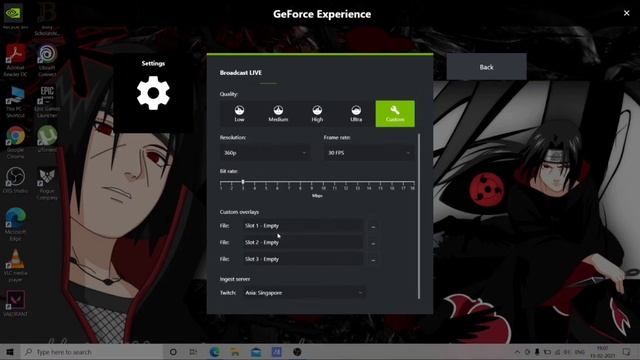Open Task View on the taskbar

coord(193,352)
